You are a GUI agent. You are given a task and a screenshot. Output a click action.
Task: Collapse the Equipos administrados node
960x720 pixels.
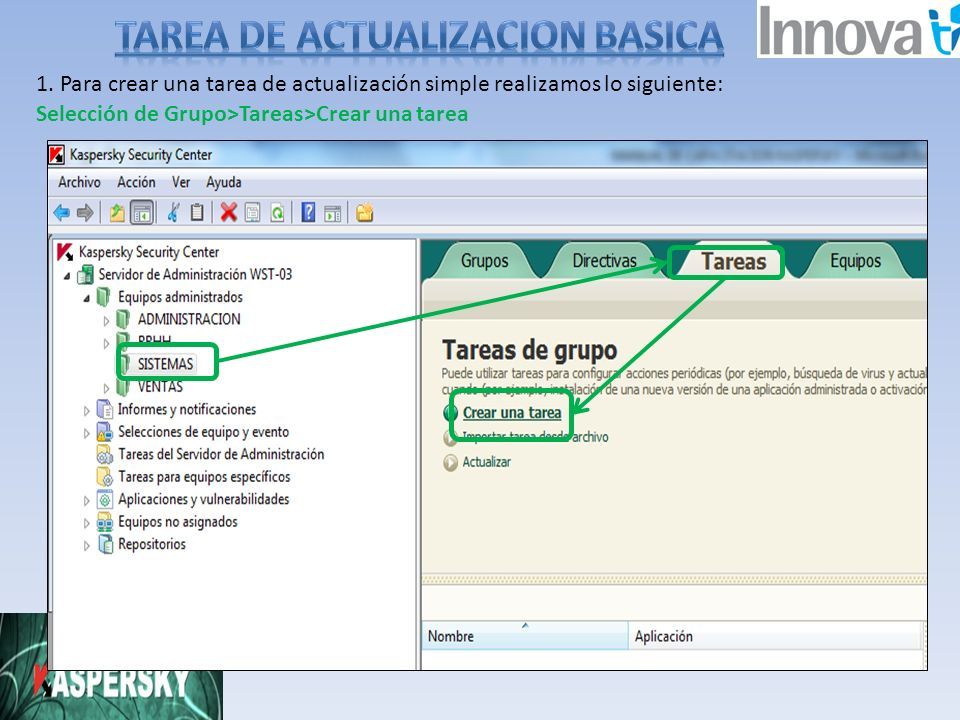[x=86, y=298]
